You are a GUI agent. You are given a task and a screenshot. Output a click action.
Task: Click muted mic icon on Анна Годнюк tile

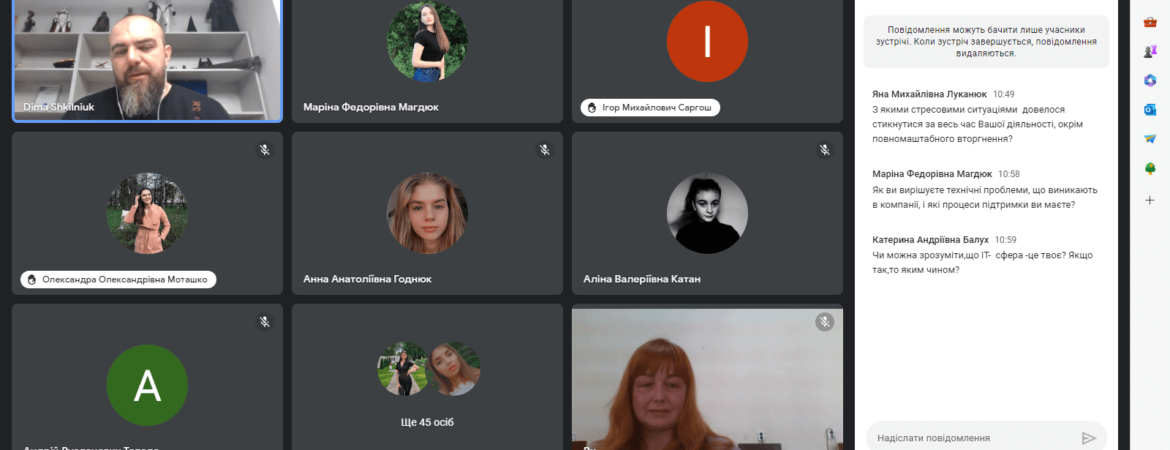545,150
